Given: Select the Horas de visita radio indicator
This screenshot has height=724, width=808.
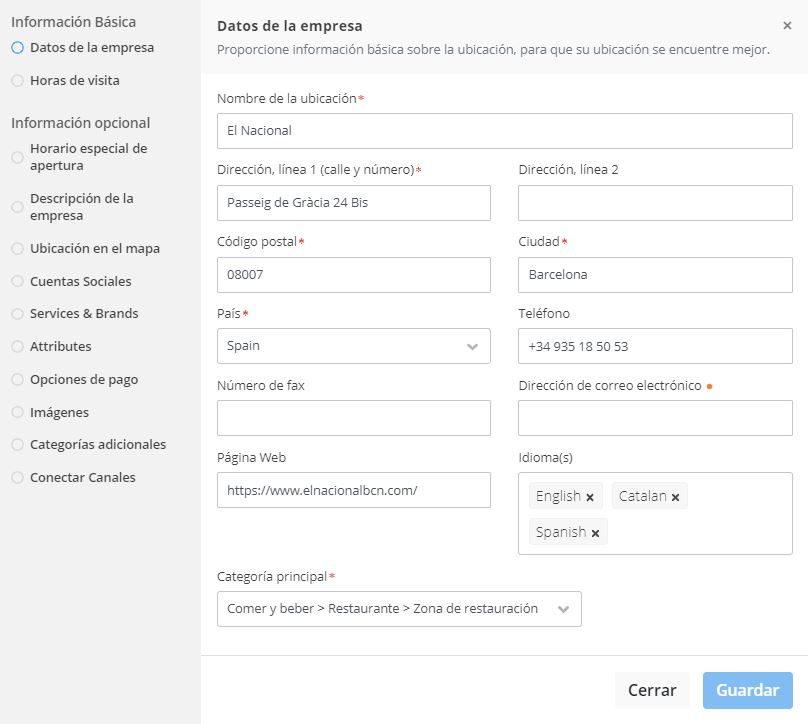Looking at the screenshot, I should pyautogui.click(x=17, y=80).
